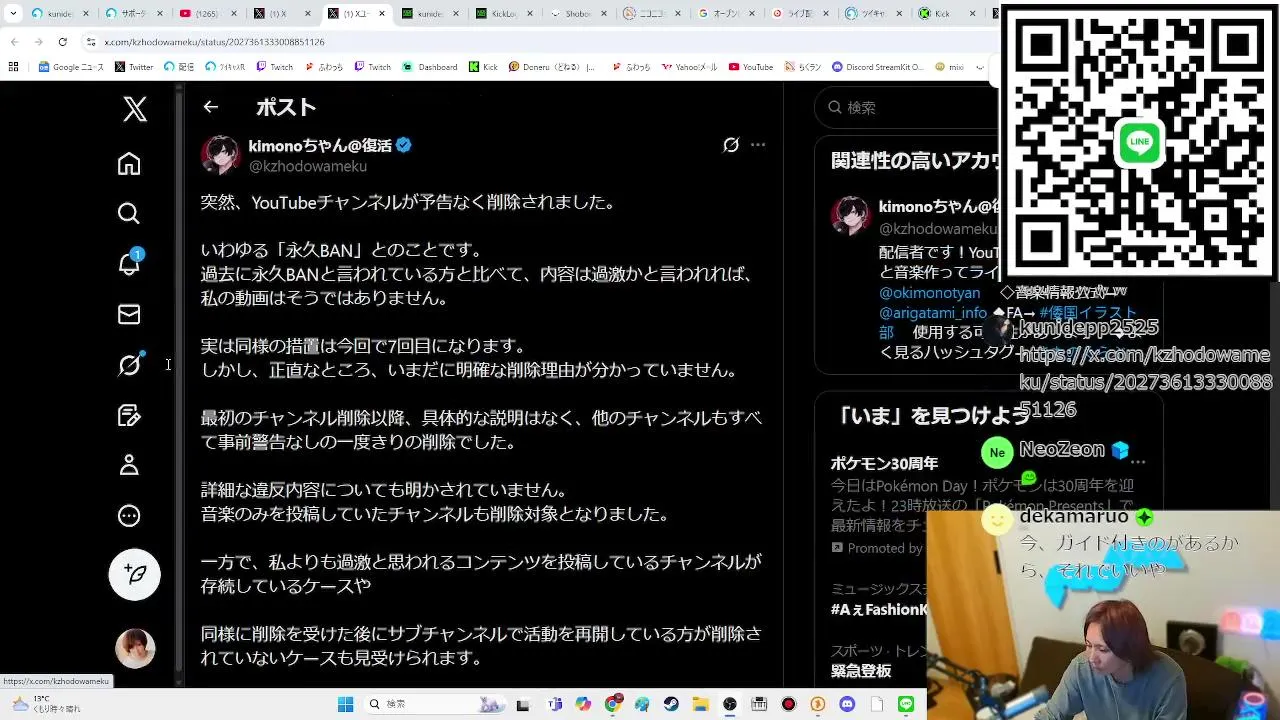This screenshot has width=1280, height=720.
Task: Open the Explore search icon in sidebar
Action: point(129,214)
